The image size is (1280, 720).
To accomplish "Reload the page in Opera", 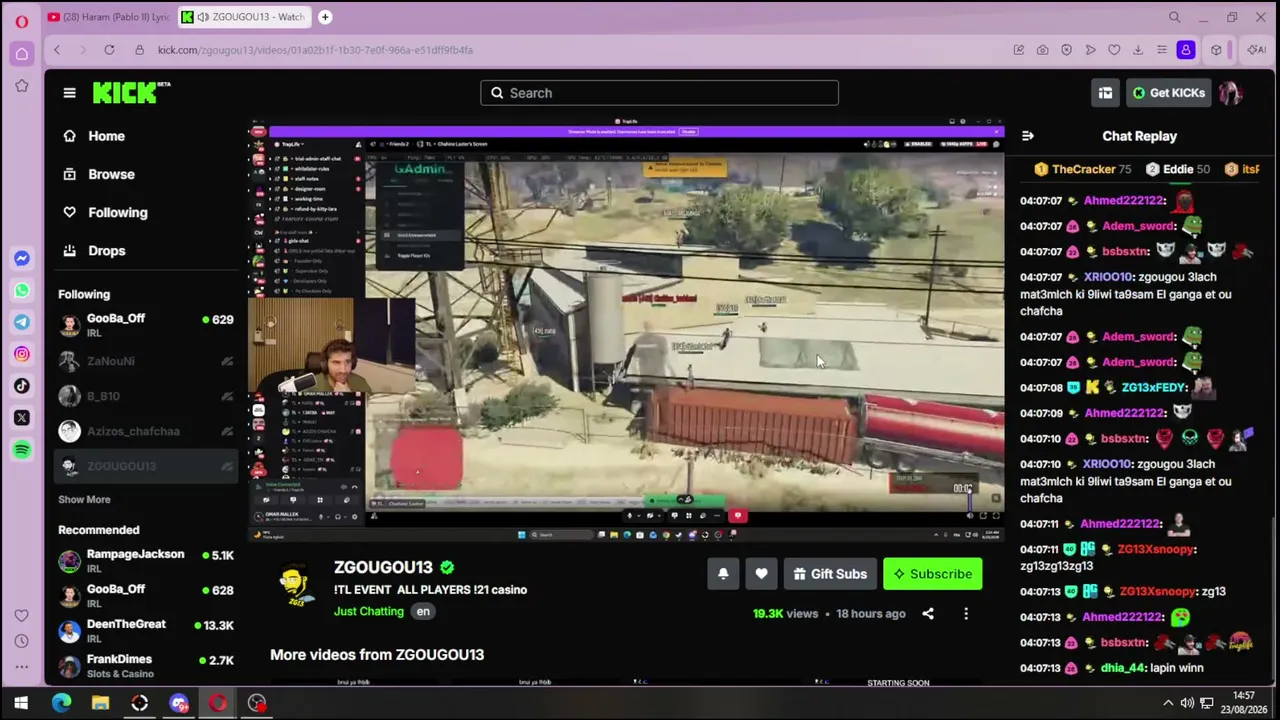I will [x=109, y=50].
